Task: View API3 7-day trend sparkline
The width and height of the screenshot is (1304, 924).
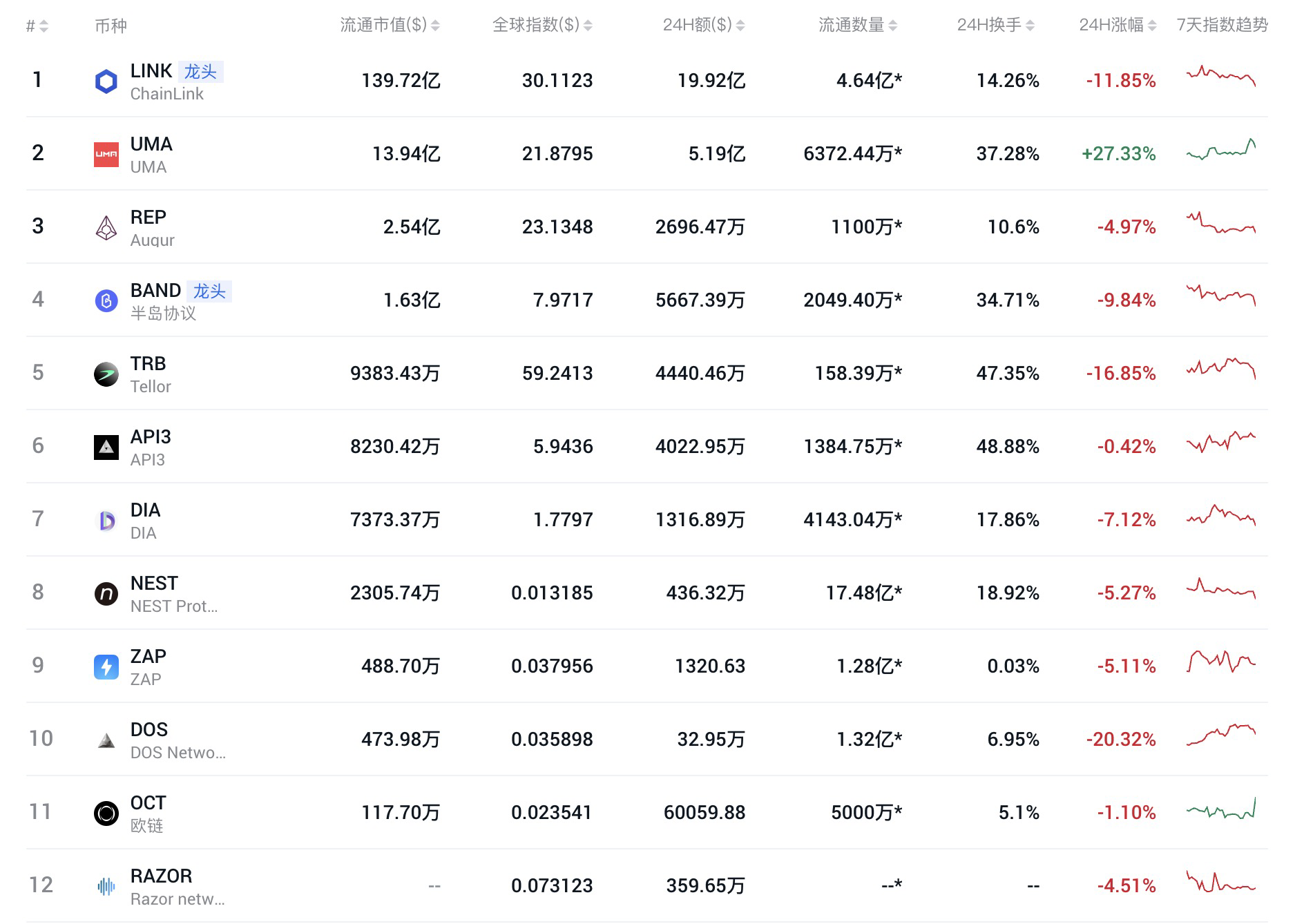Action: tap(1221, 442)
